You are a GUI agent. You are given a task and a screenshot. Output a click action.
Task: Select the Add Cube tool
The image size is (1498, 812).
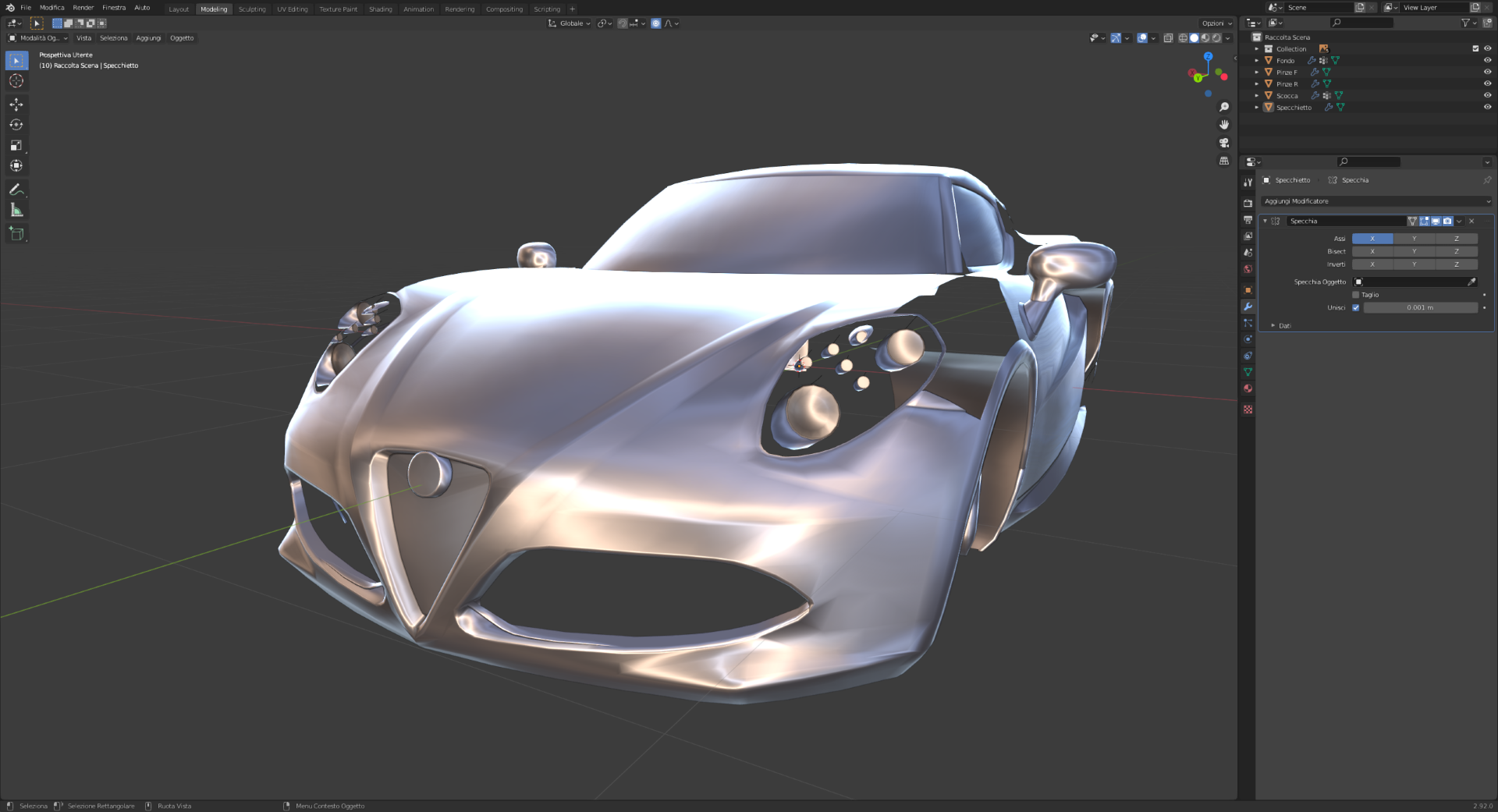click(16, 233)
